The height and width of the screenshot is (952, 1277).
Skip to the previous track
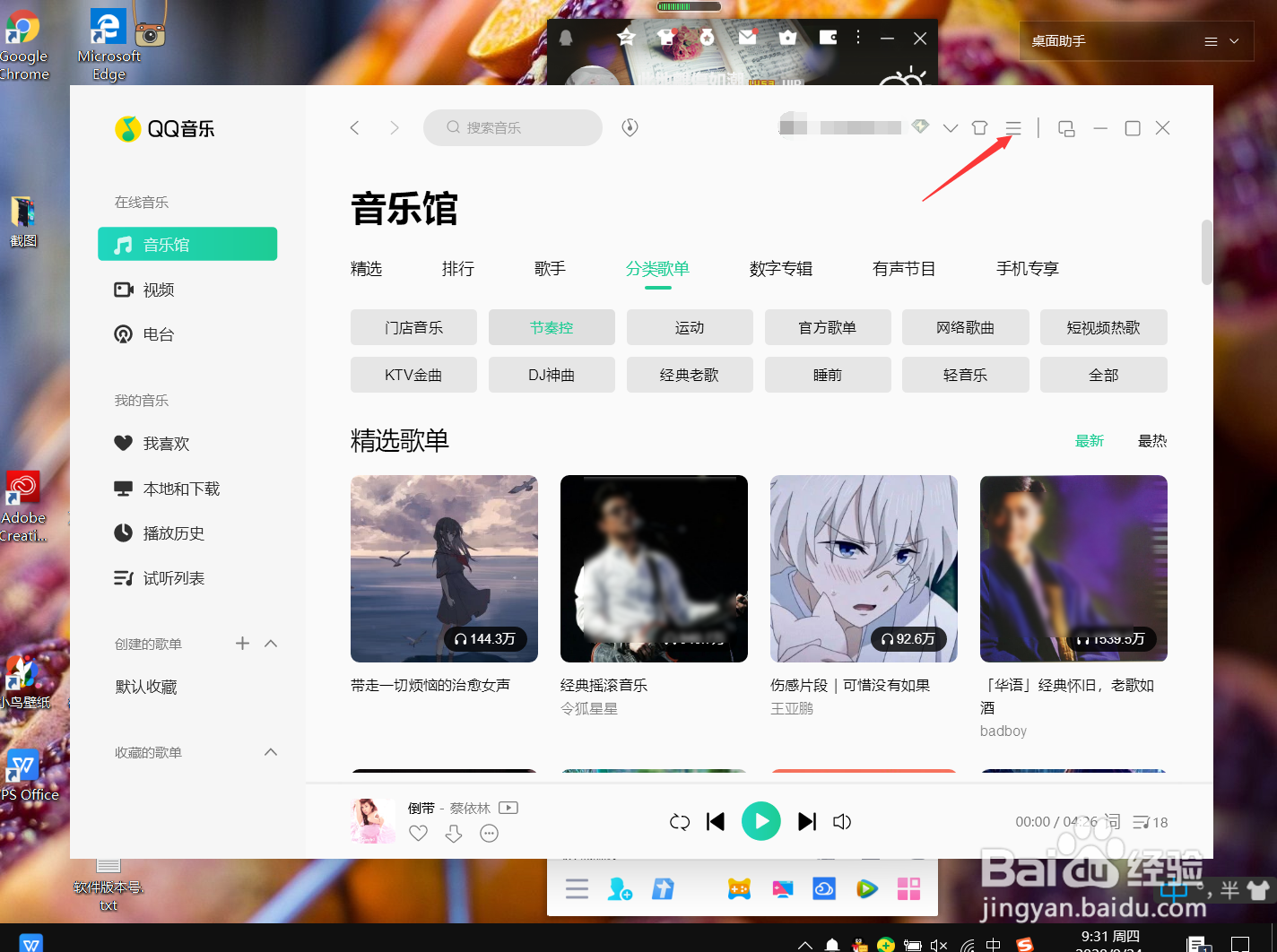(716, 822)
